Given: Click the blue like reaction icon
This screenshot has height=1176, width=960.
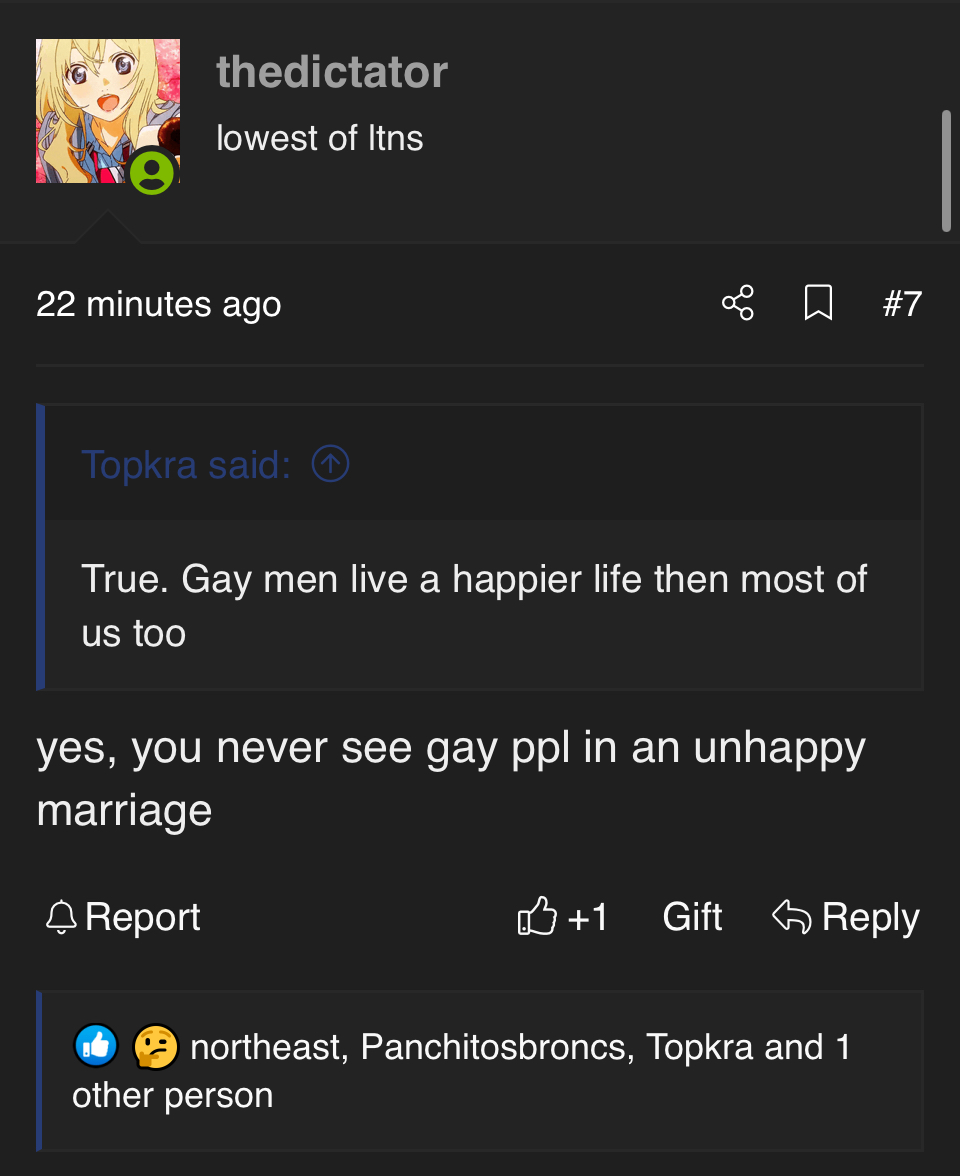Looking at the screenshot, I should pos(96,1047).
